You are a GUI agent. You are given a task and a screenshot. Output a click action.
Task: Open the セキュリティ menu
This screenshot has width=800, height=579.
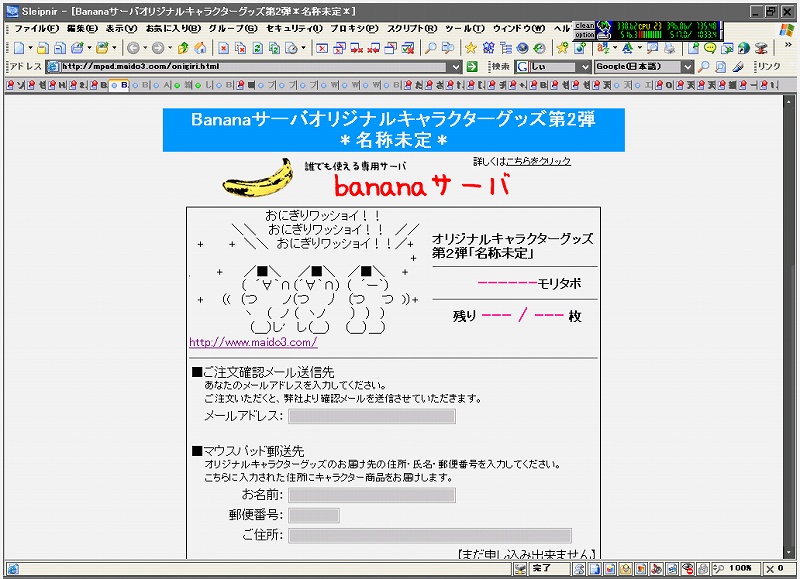294,29
